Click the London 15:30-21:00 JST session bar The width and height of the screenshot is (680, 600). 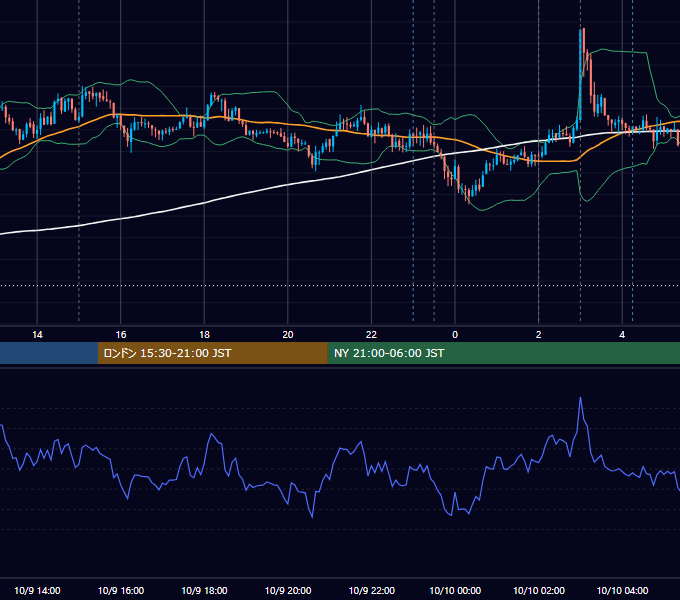pos(212,353)
